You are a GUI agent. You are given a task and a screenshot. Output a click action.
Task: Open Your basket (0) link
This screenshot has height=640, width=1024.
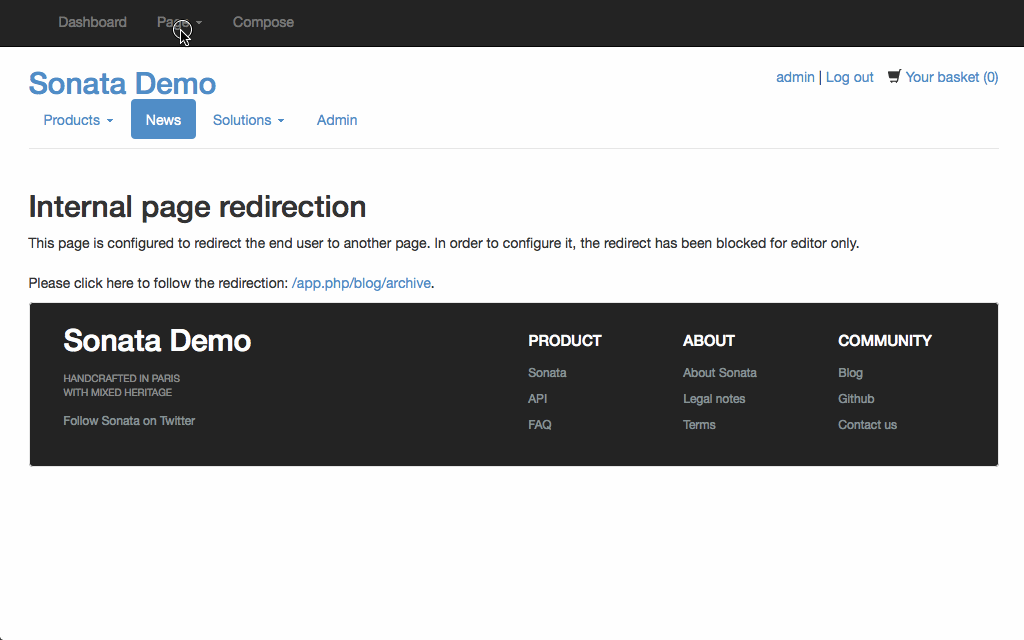tap(951, 77)
